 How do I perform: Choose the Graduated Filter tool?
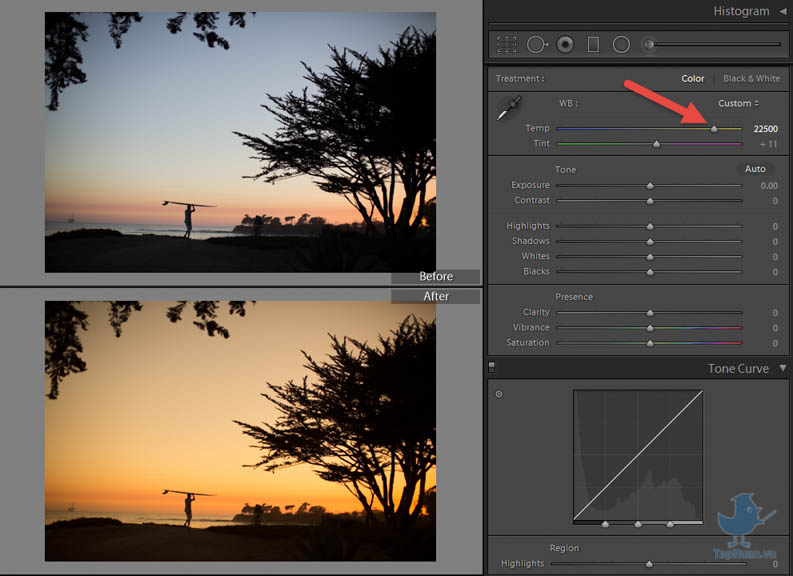click(x=593, y=44)
